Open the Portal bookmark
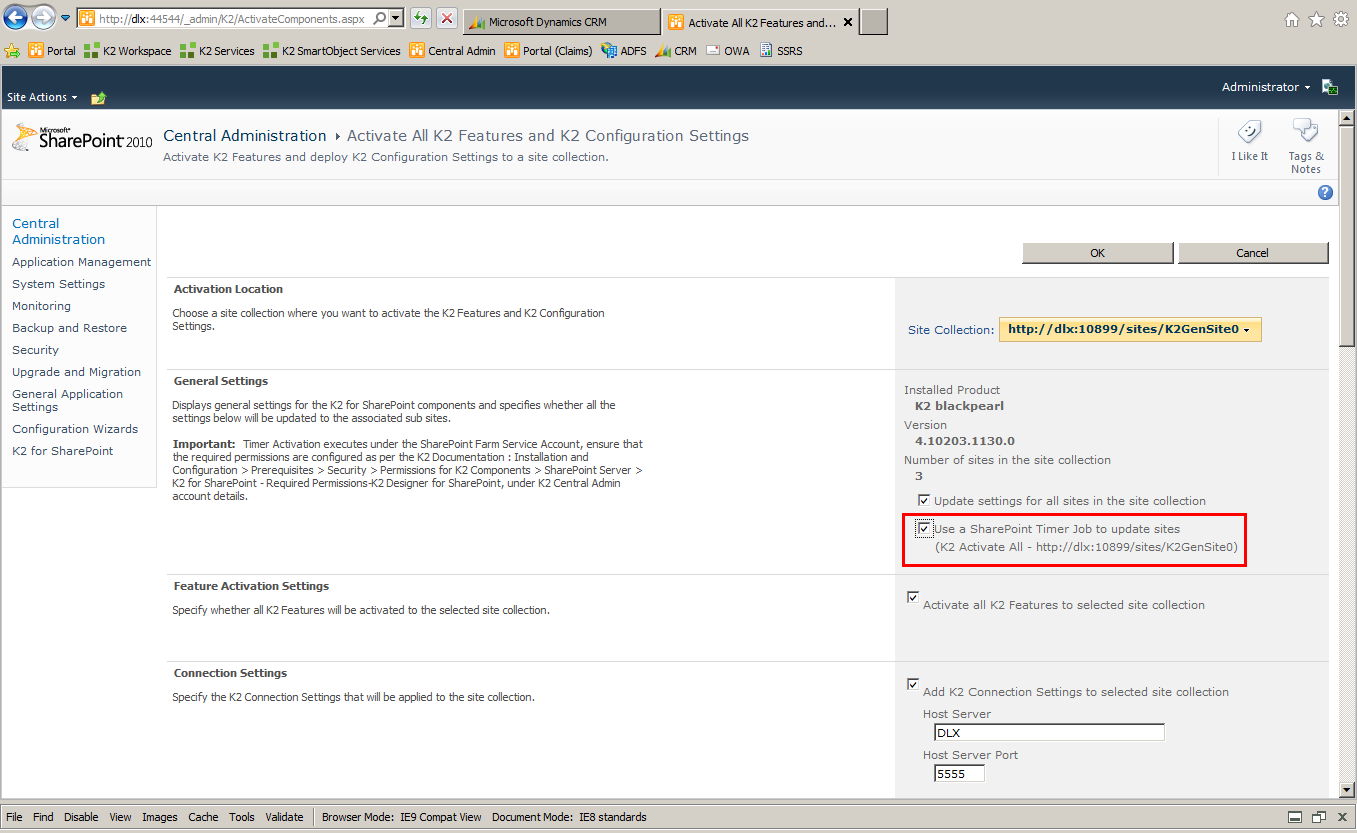Viewport: 1357px width, 833px height. (x=52, y=51)
